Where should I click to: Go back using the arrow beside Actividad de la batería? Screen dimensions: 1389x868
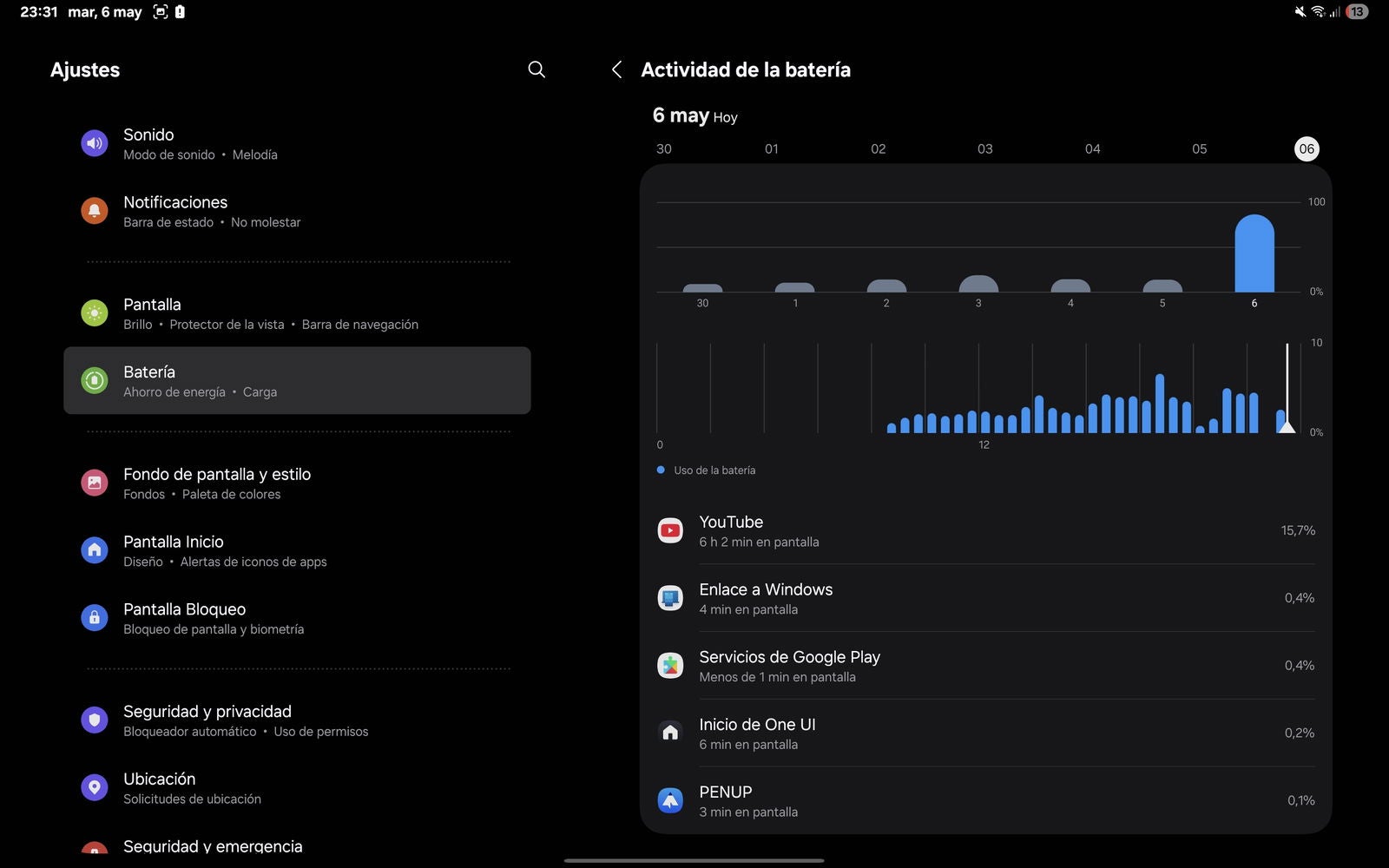[616, 69]
